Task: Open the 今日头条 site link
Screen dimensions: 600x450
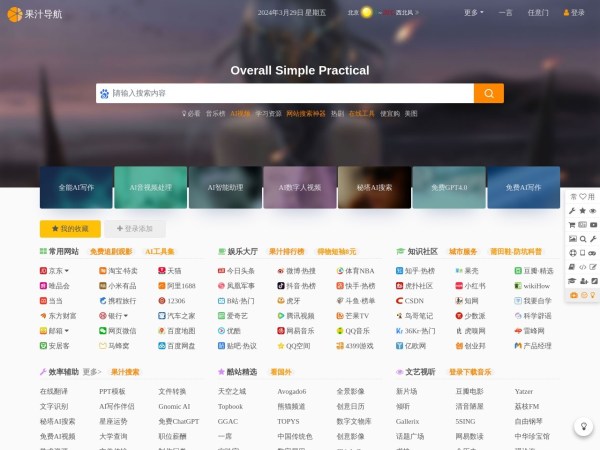Action: click(236, 271)
